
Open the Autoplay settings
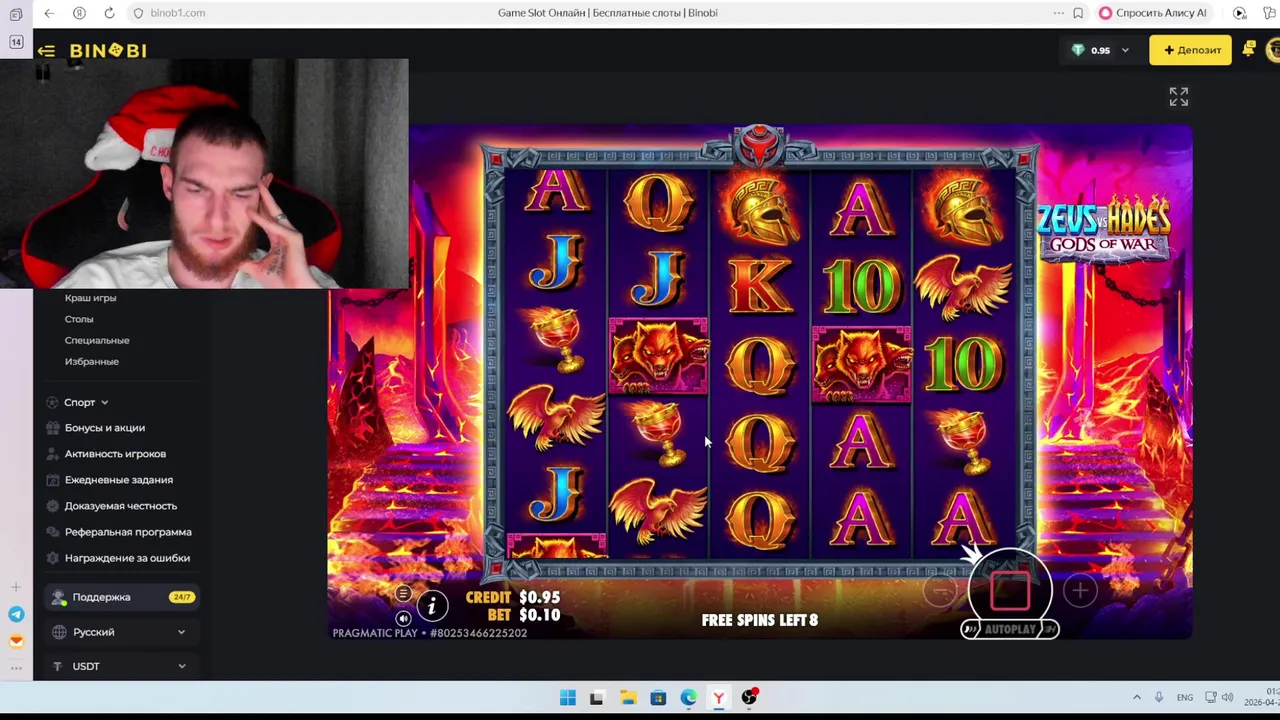pyautogui.click(x=1010, y=629)
